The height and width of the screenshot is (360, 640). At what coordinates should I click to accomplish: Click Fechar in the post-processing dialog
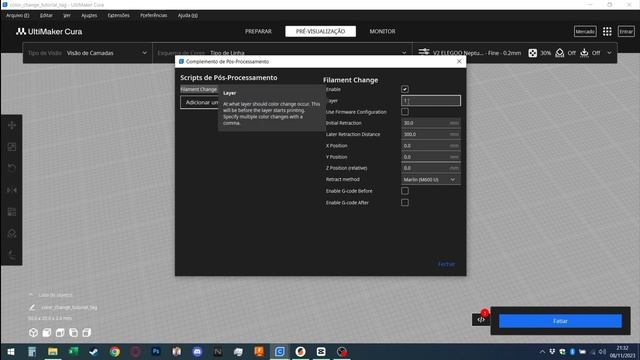click(446, 264)
